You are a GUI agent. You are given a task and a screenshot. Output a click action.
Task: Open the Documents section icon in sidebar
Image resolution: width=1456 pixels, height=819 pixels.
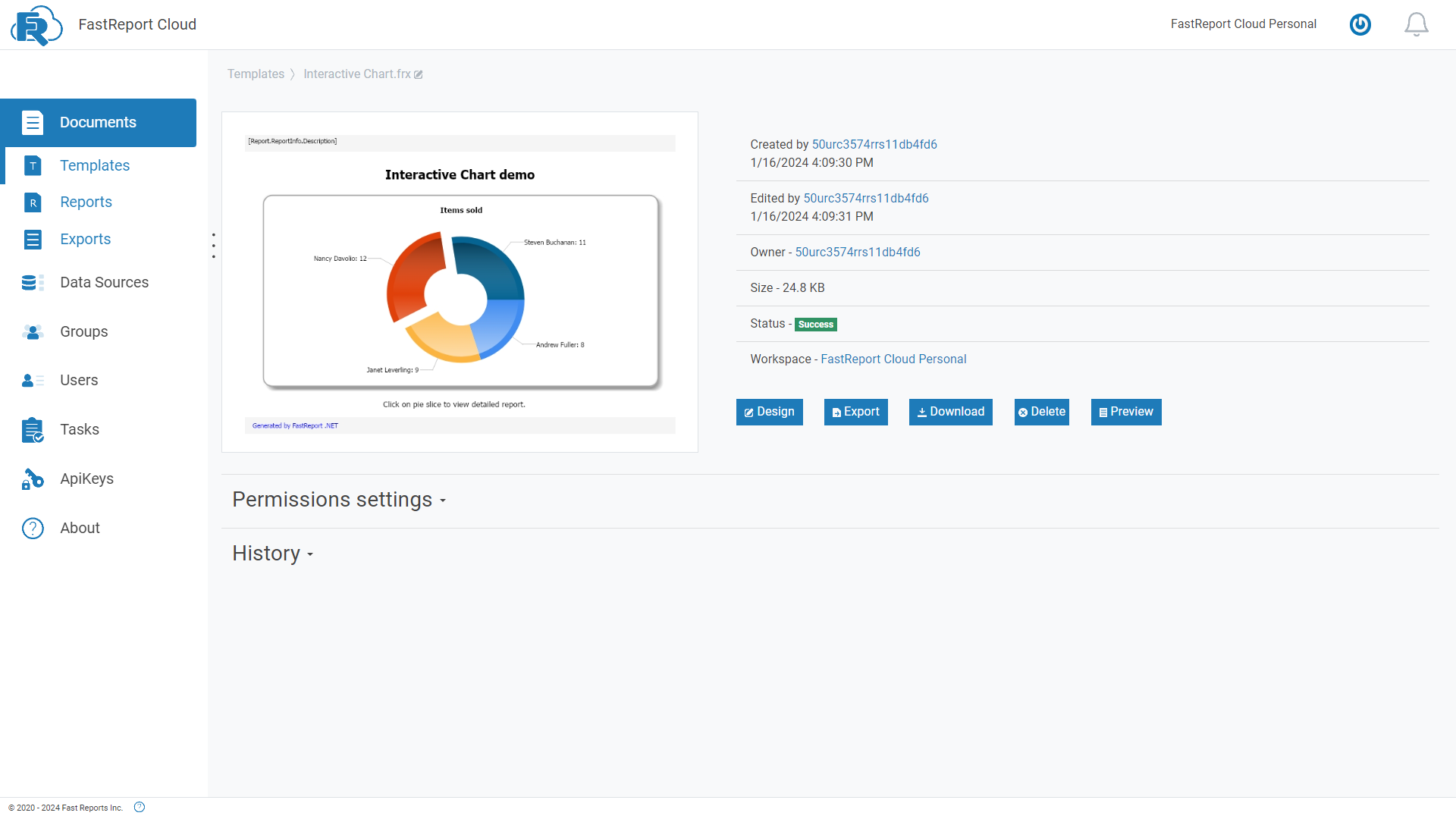[x=33, y=122]
